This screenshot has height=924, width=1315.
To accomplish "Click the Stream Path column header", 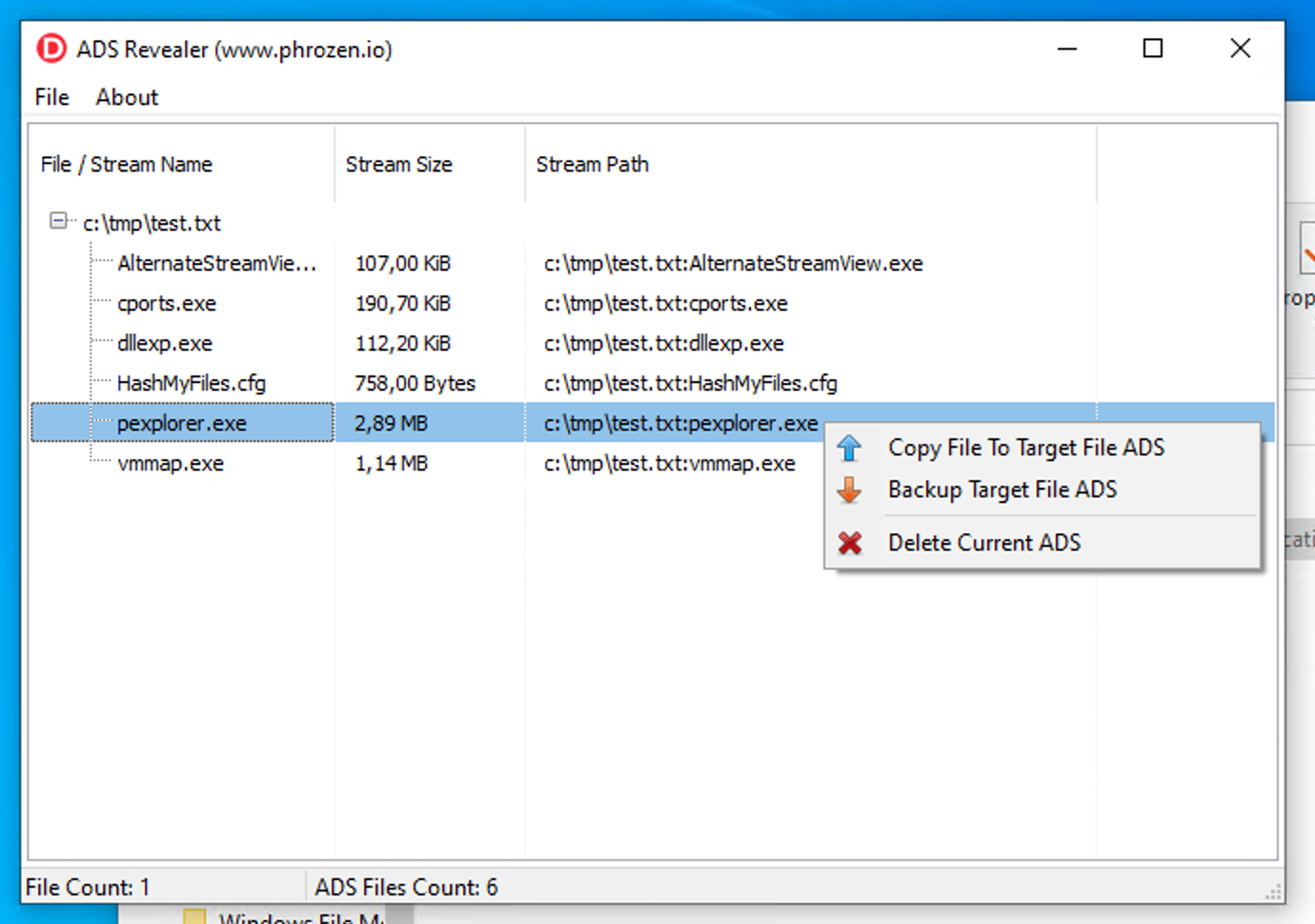I will (811, 164).
